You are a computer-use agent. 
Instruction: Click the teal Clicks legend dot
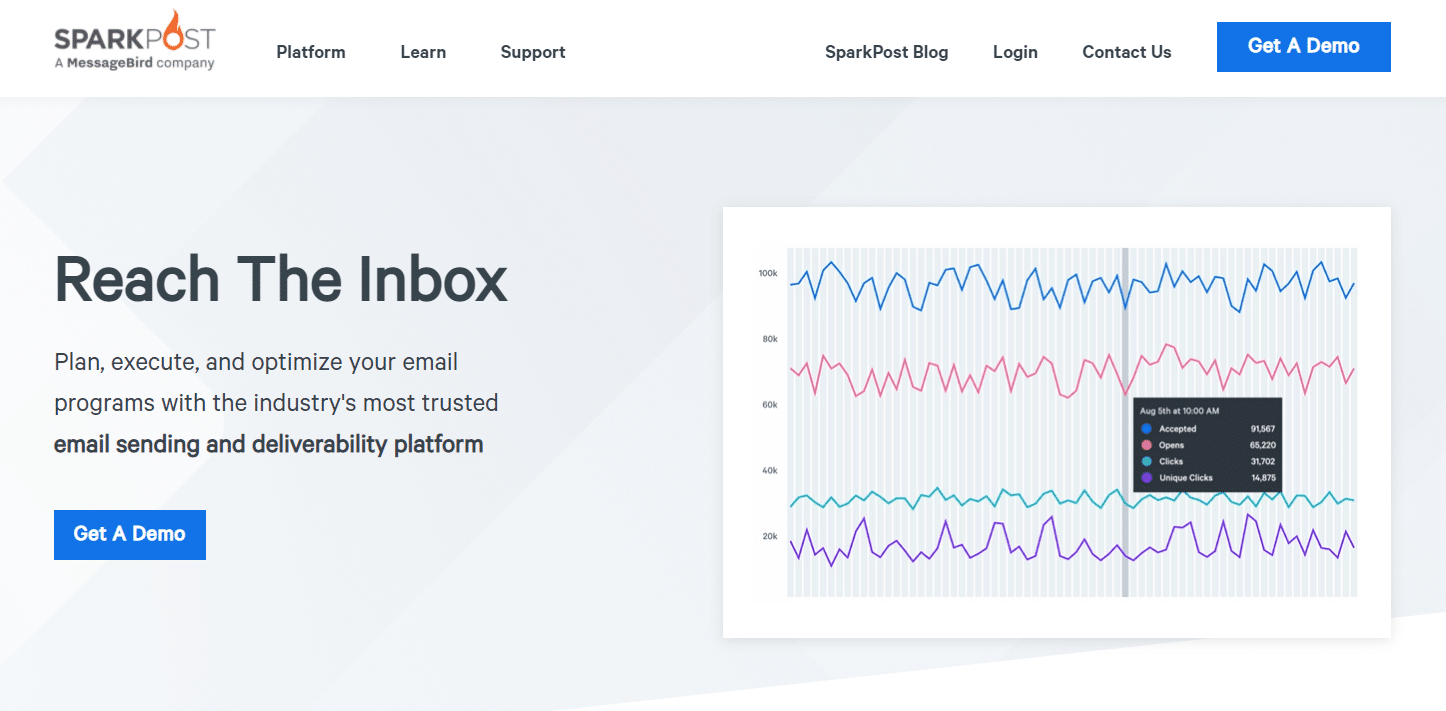click(x=1146, y=461)
